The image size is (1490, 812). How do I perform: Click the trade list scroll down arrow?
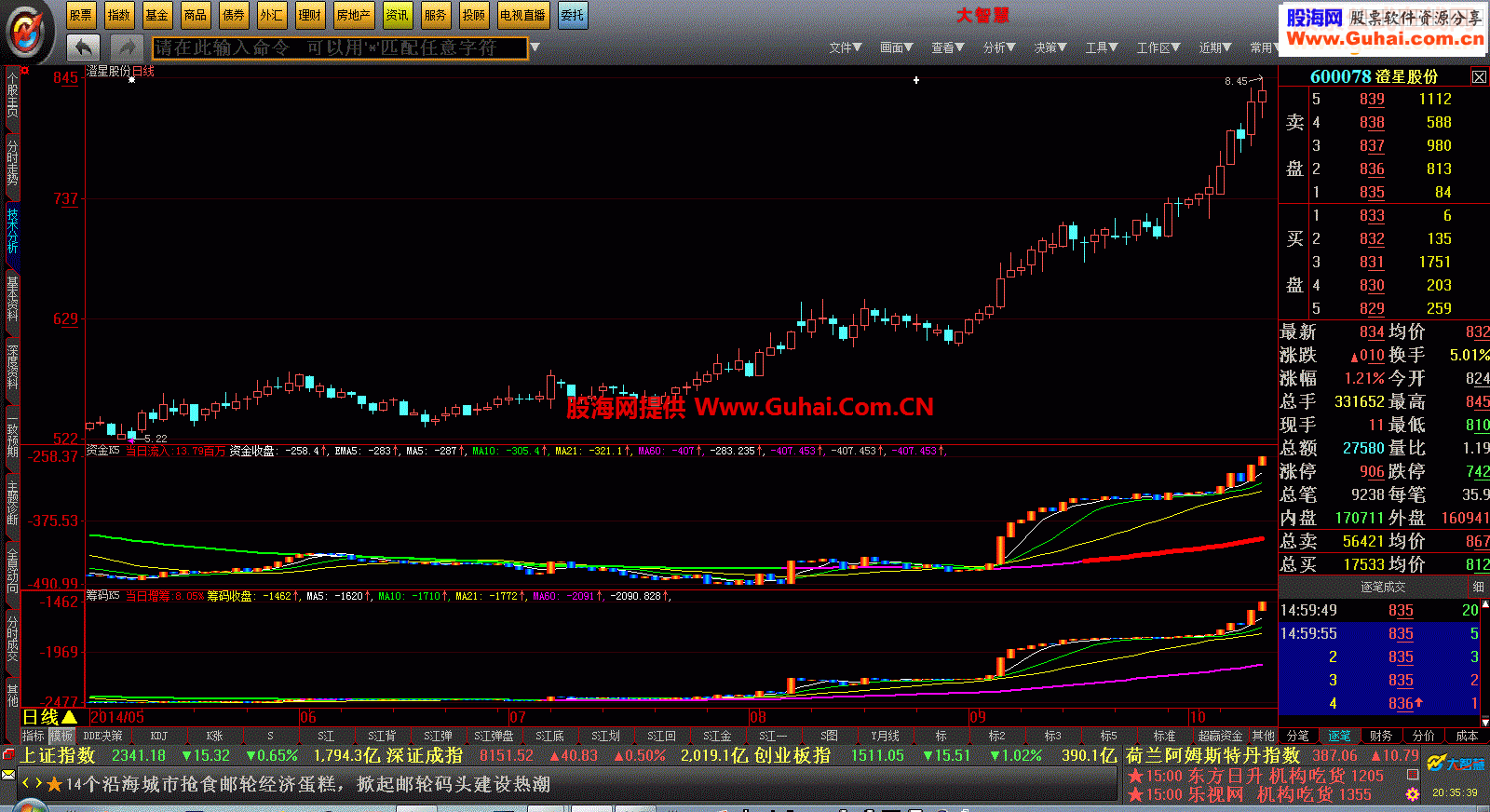[1484, 722]
